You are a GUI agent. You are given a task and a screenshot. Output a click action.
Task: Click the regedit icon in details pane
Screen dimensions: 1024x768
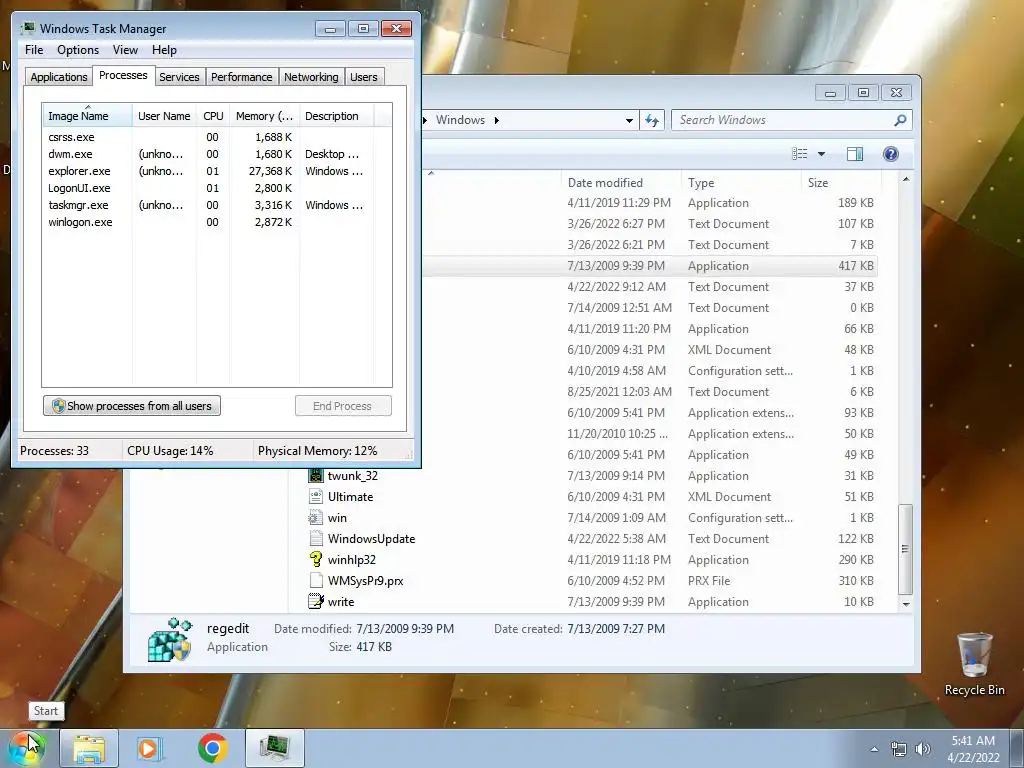(x=170, y=639)
